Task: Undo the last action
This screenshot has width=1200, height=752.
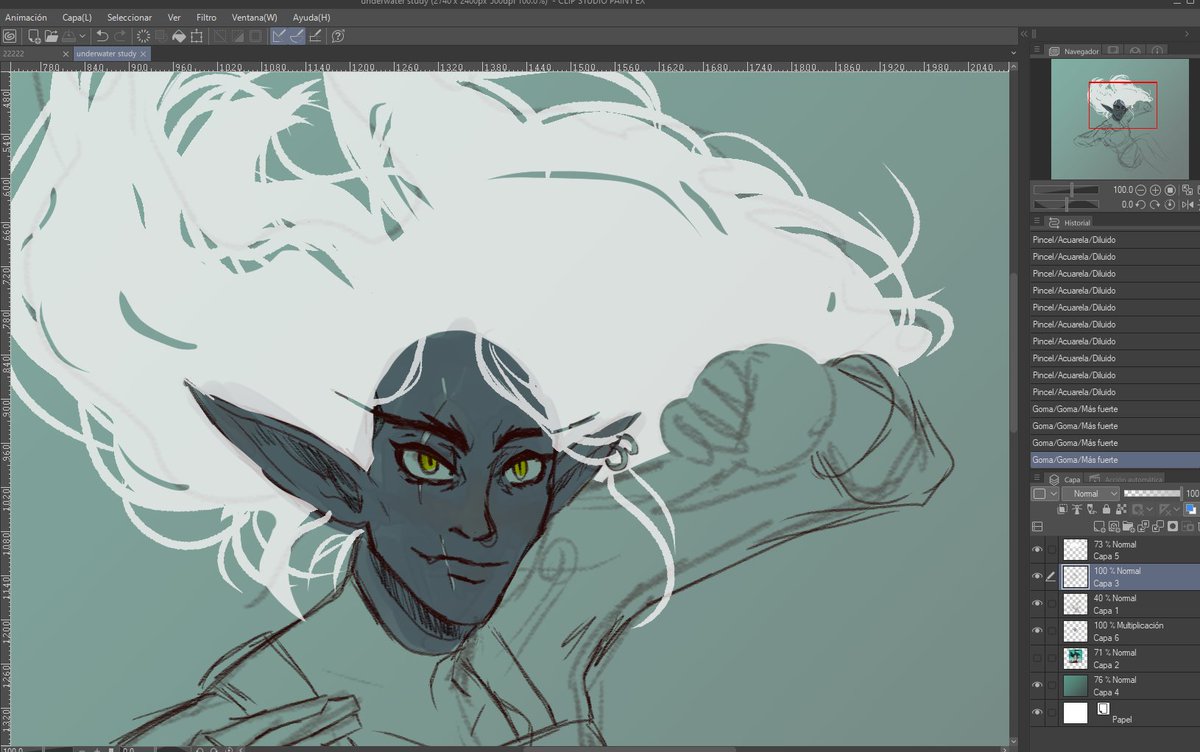Action: [x=102, y=36]
